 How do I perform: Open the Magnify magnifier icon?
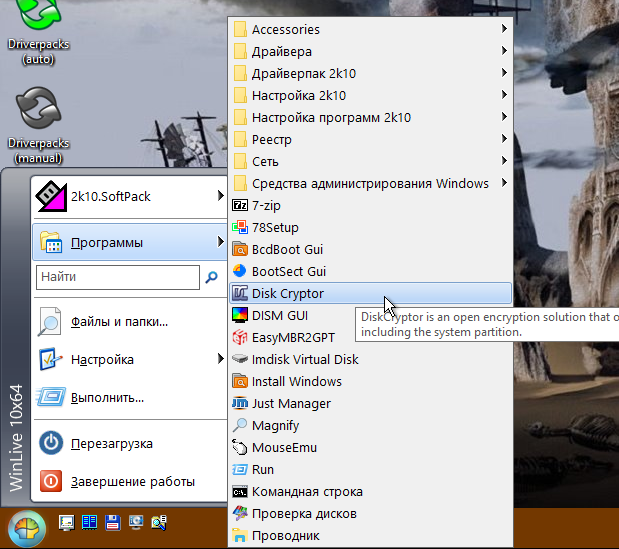pyautogui.click(x=240, y=425)
